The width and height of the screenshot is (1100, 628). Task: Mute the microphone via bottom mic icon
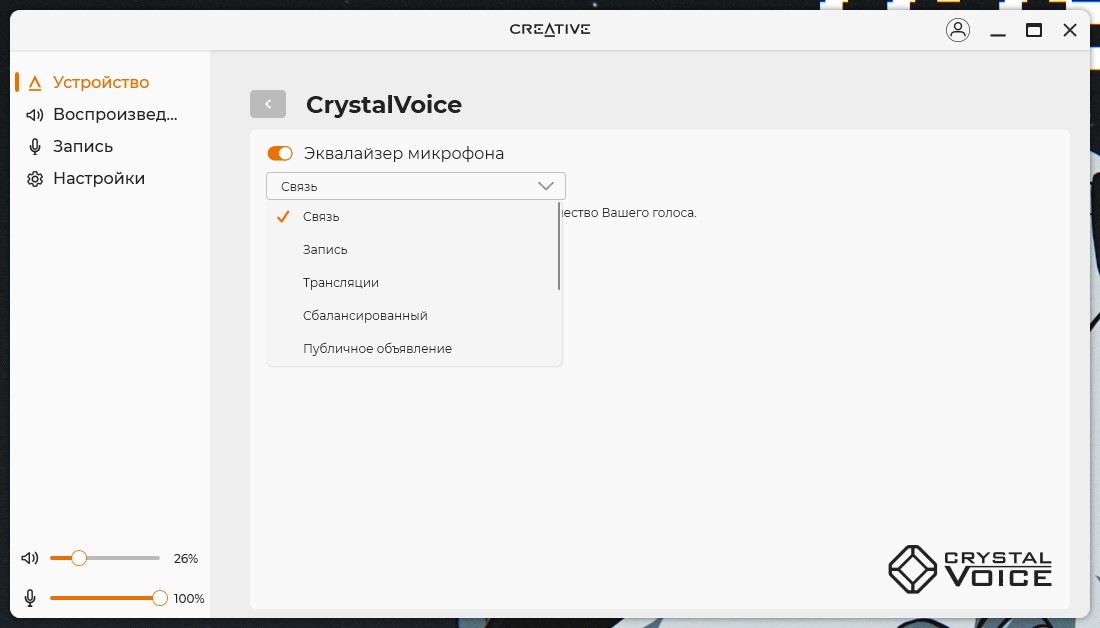(30, 598)
